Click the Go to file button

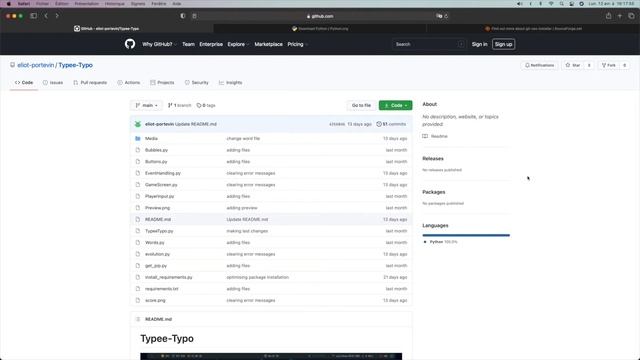pyautogui.click(x=361, y=105)
